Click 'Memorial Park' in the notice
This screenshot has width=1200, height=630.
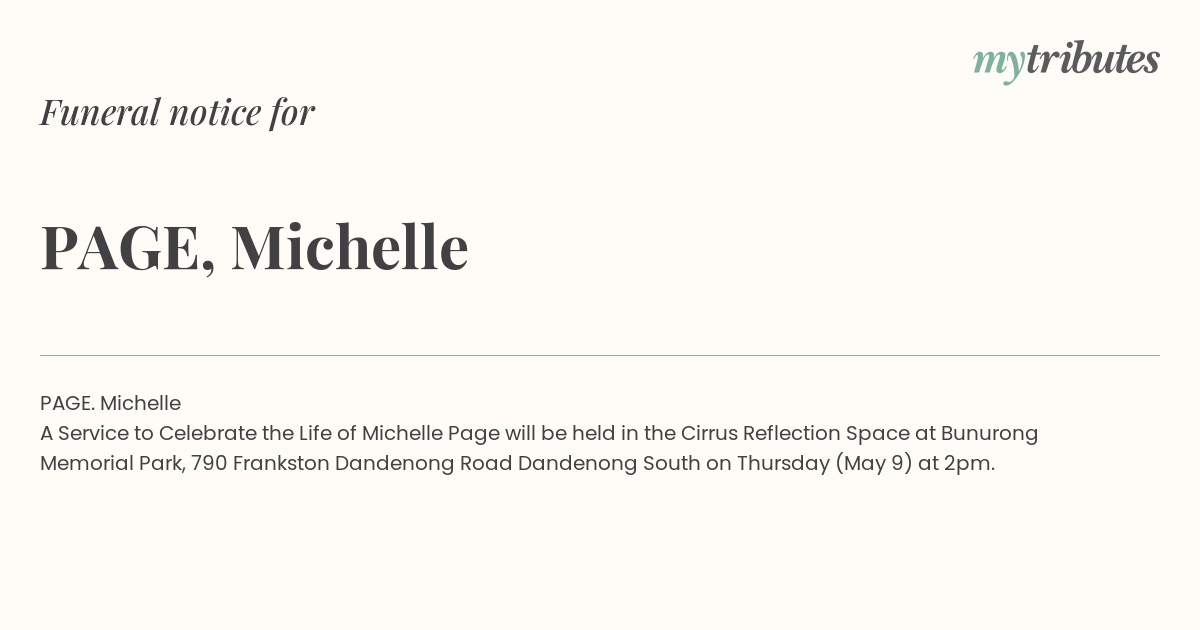click(x=112, y=464)
